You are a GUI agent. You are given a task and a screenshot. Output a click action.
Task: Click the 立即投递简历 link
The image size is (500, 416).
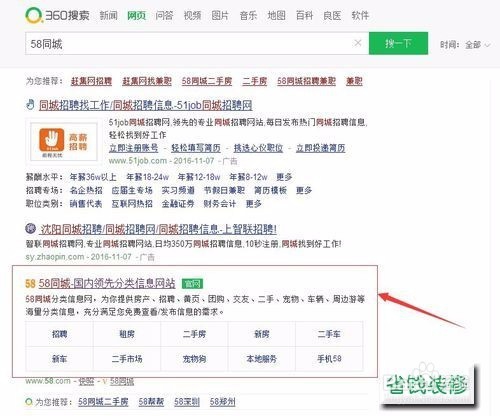pos(321,148)
